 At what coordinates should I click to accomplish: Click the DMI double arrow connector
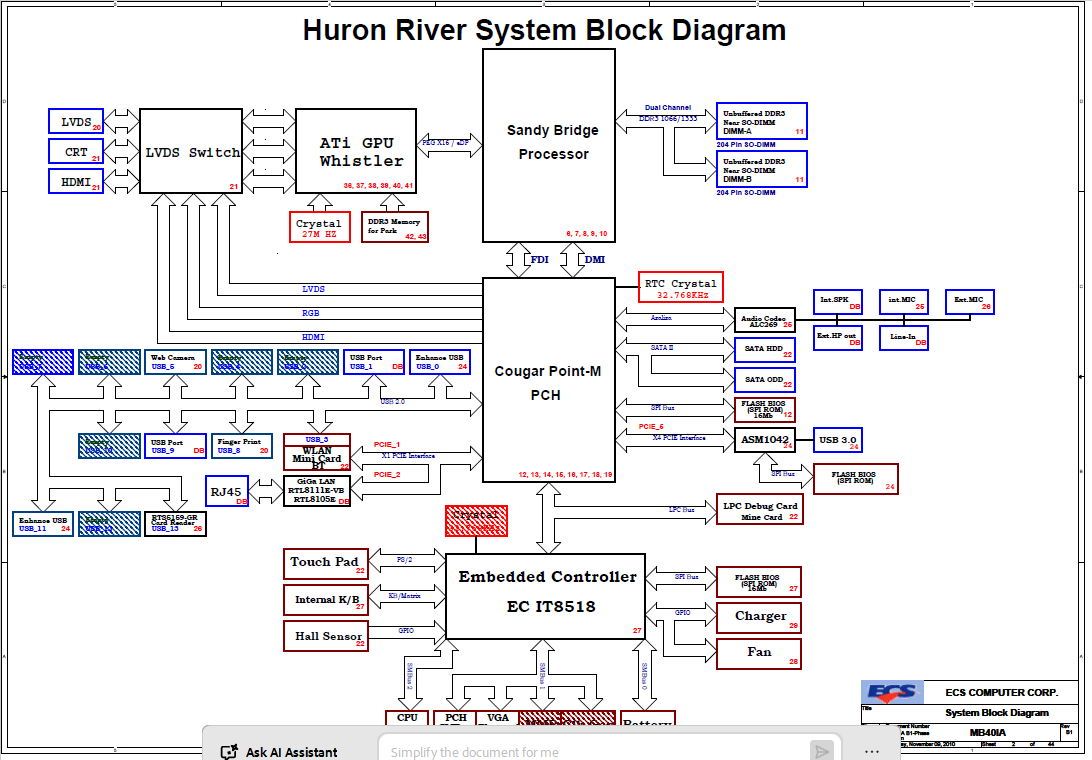pos(572,260)
